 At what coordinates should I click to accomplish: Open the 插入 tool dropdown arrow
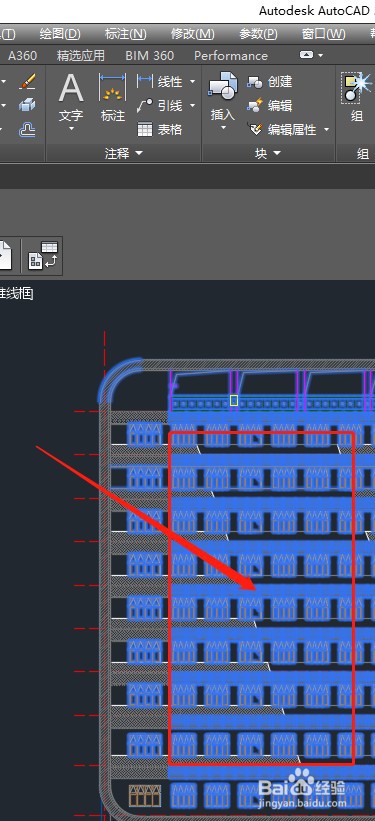pos(223,128)
